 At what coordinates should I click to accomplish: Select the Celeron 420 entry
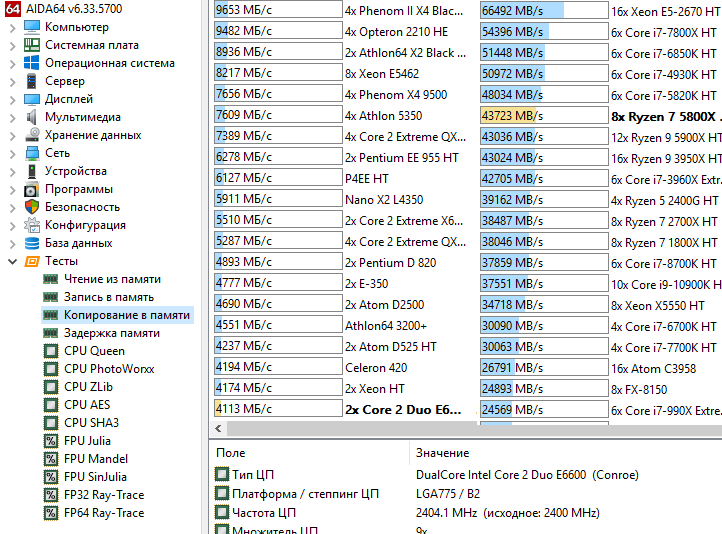pyautogui.click(x=376, y=367)
